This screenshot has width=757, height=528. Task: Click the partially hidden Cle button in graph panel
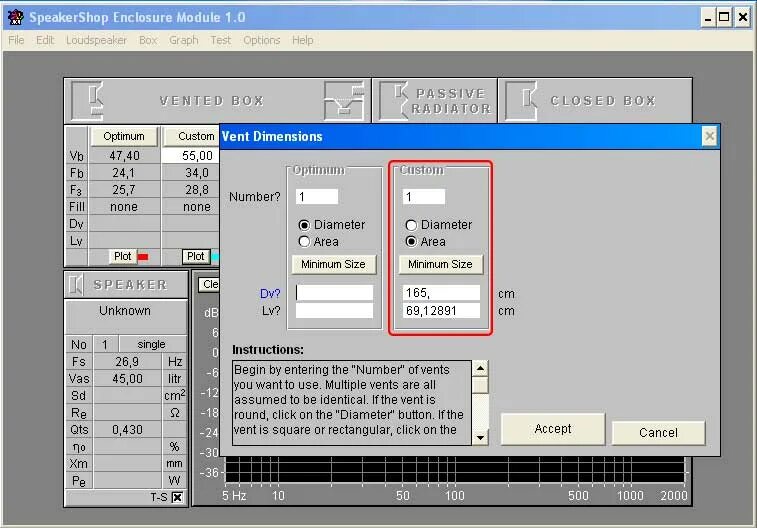[209, 284]
